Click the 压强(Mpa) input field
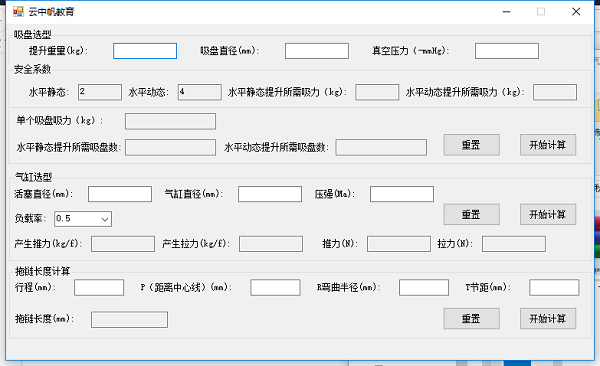Screen dimensions: 600x366 coord(402,194)
